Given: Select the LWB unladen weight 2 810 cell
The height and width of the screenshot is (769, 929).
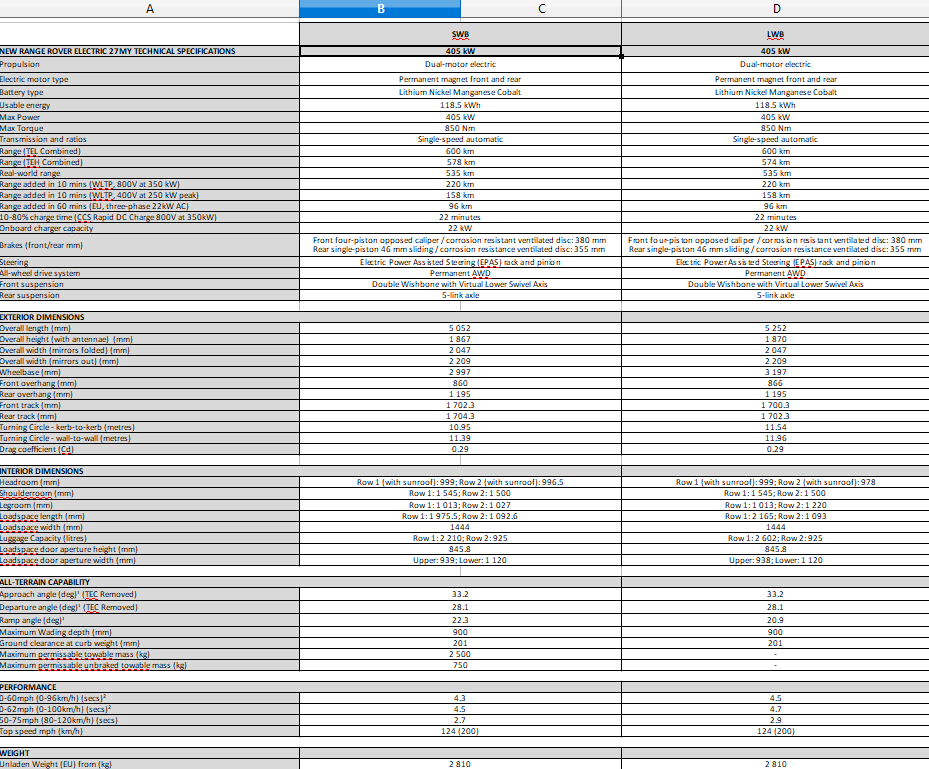Looking at the screenshot, I should (x=776, y=764).
